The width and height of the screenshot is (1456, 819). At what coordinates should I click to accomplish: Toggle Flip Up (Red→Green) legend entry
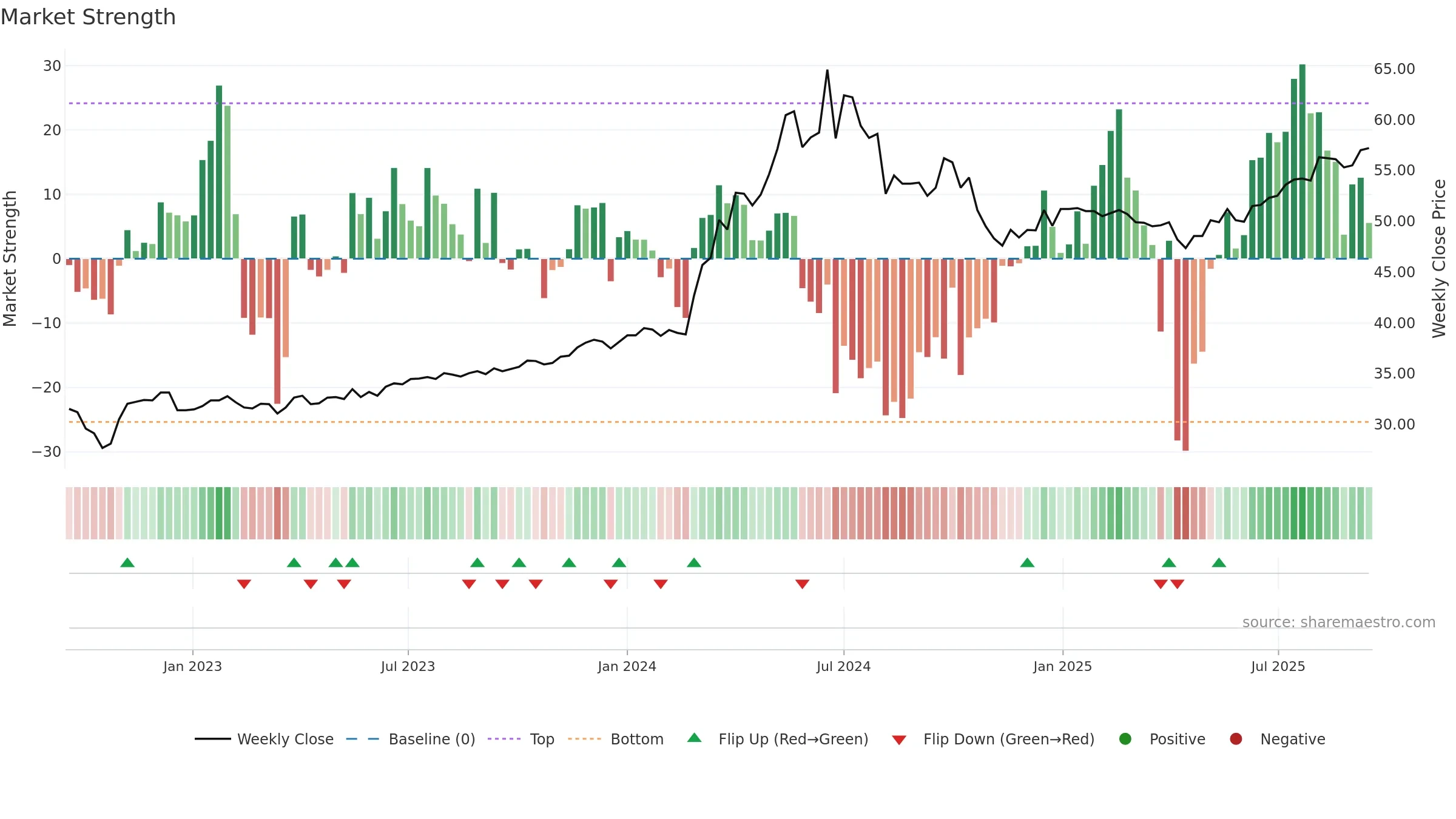778,739
